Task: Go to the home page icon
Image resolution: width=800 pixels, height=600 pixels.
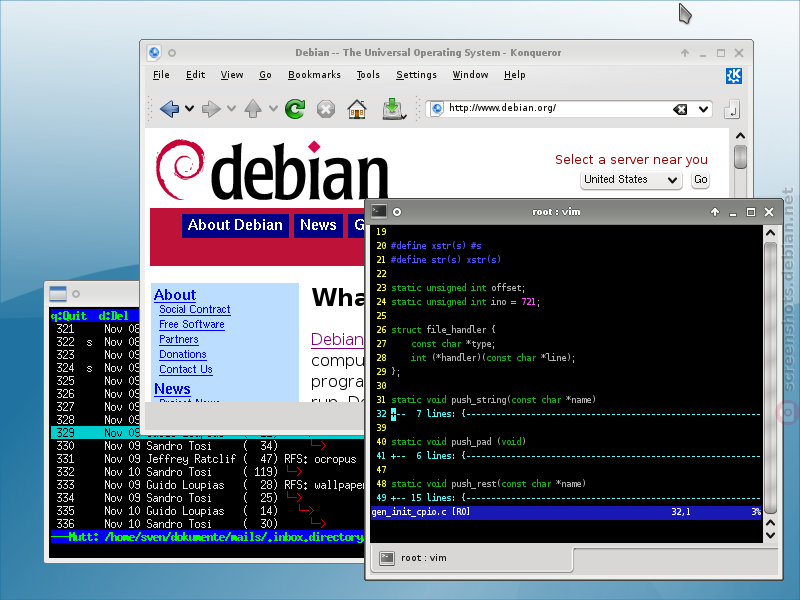Action: click(x=357, y=109)
